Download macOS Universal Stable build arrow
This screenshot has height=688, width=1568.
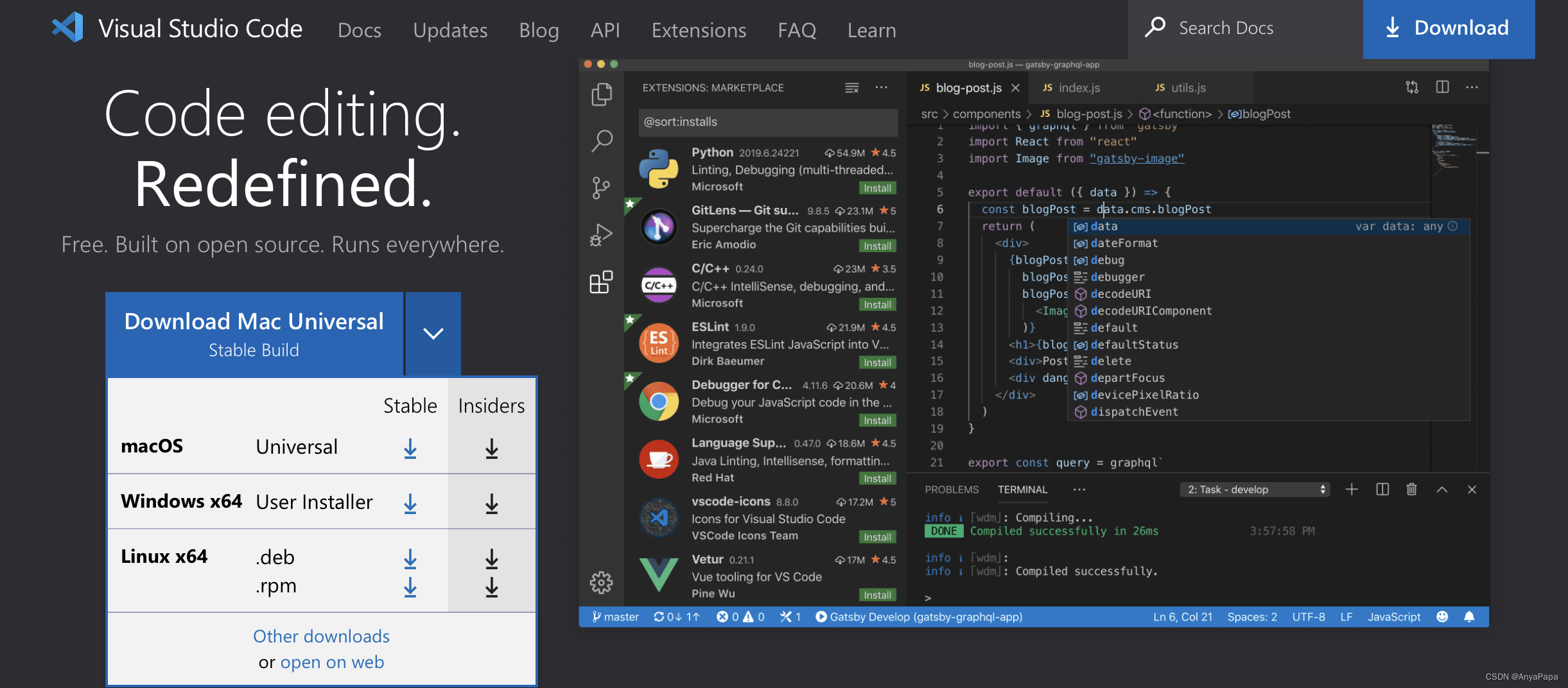[x=410, y=449]
